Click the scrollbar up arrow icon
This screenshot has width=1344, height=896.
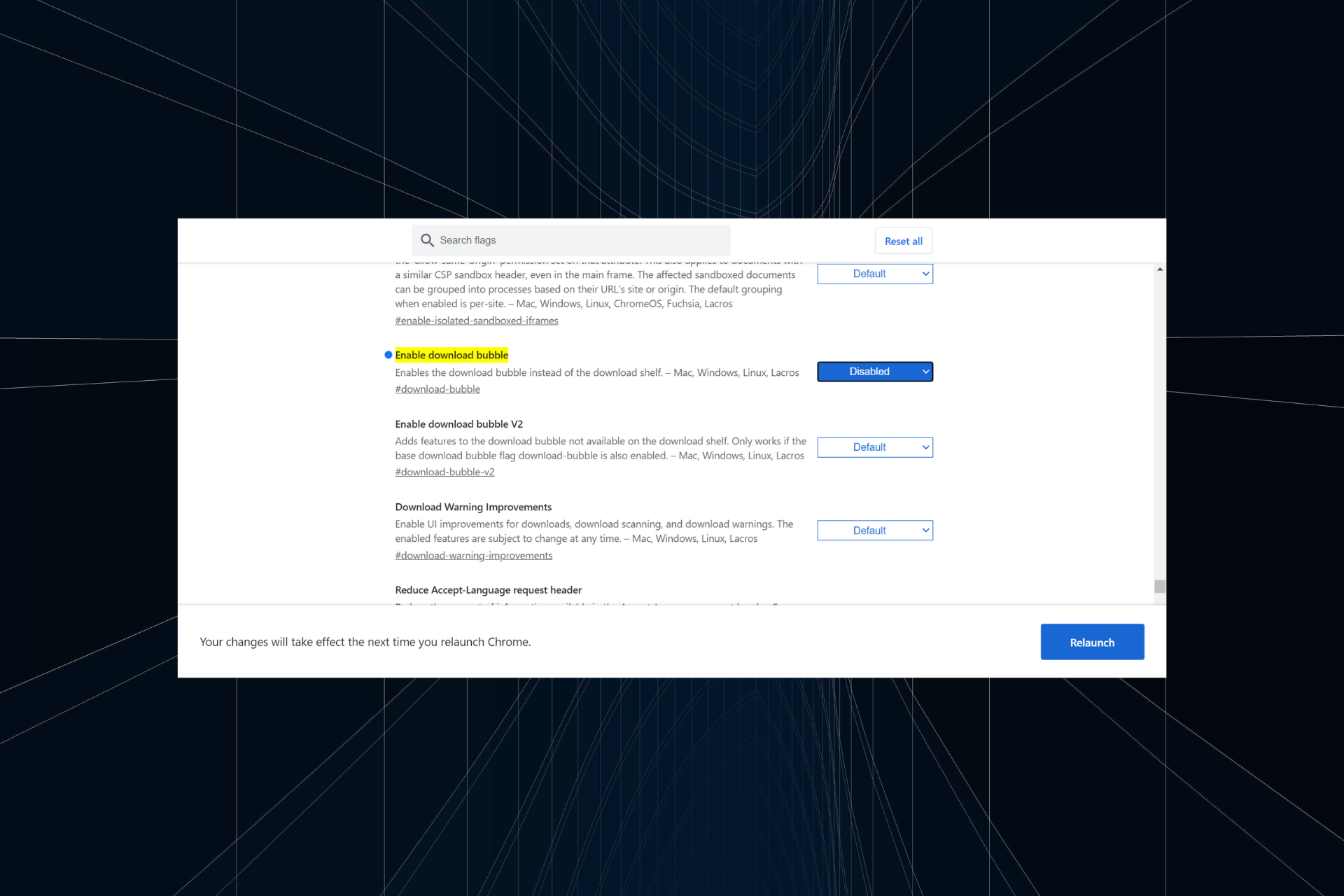click(x=1160, y=268)
